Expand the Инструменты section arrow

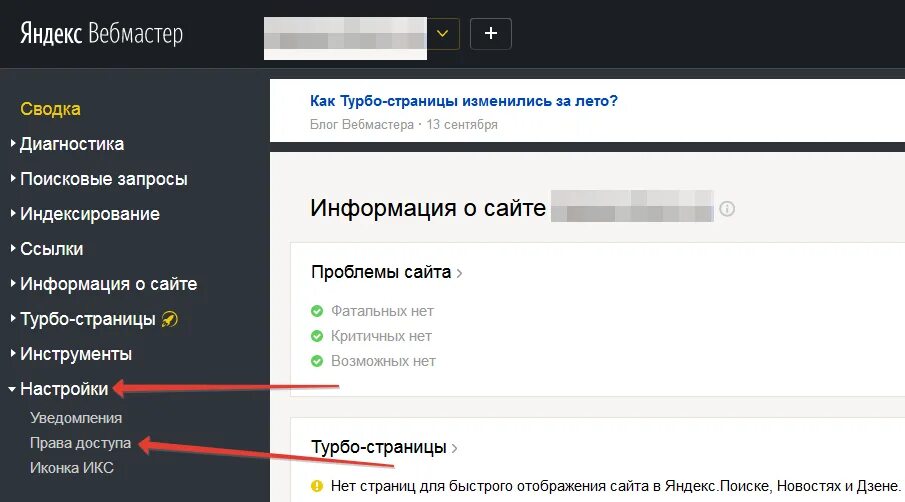point(13,354)
